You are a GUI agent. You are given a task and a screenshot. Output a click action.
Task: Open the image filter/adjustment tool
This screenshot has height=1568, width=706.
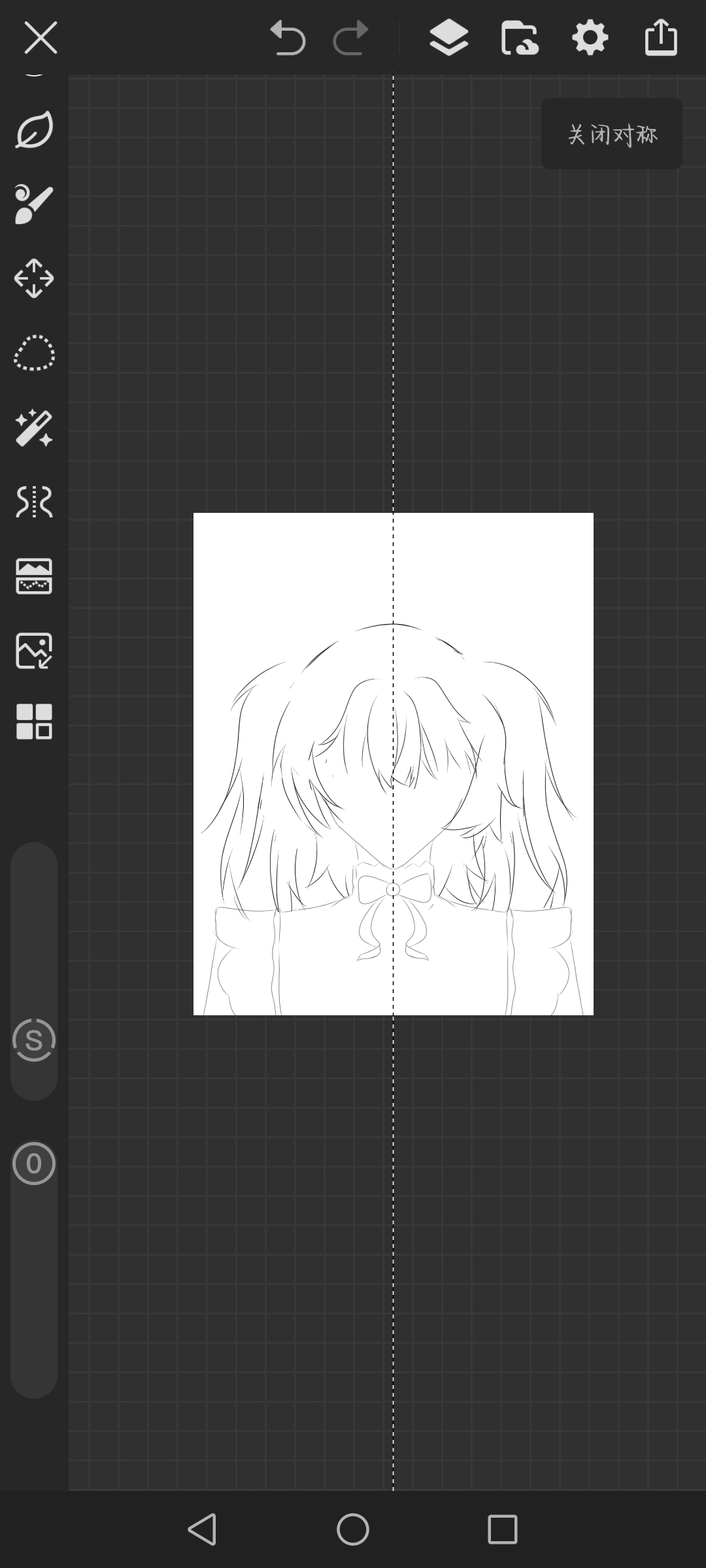34,576
